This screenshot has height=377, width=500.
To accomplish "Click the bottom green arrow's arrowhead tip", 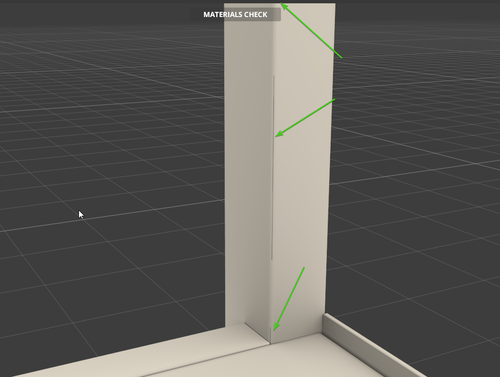I will tap(274, 330).
